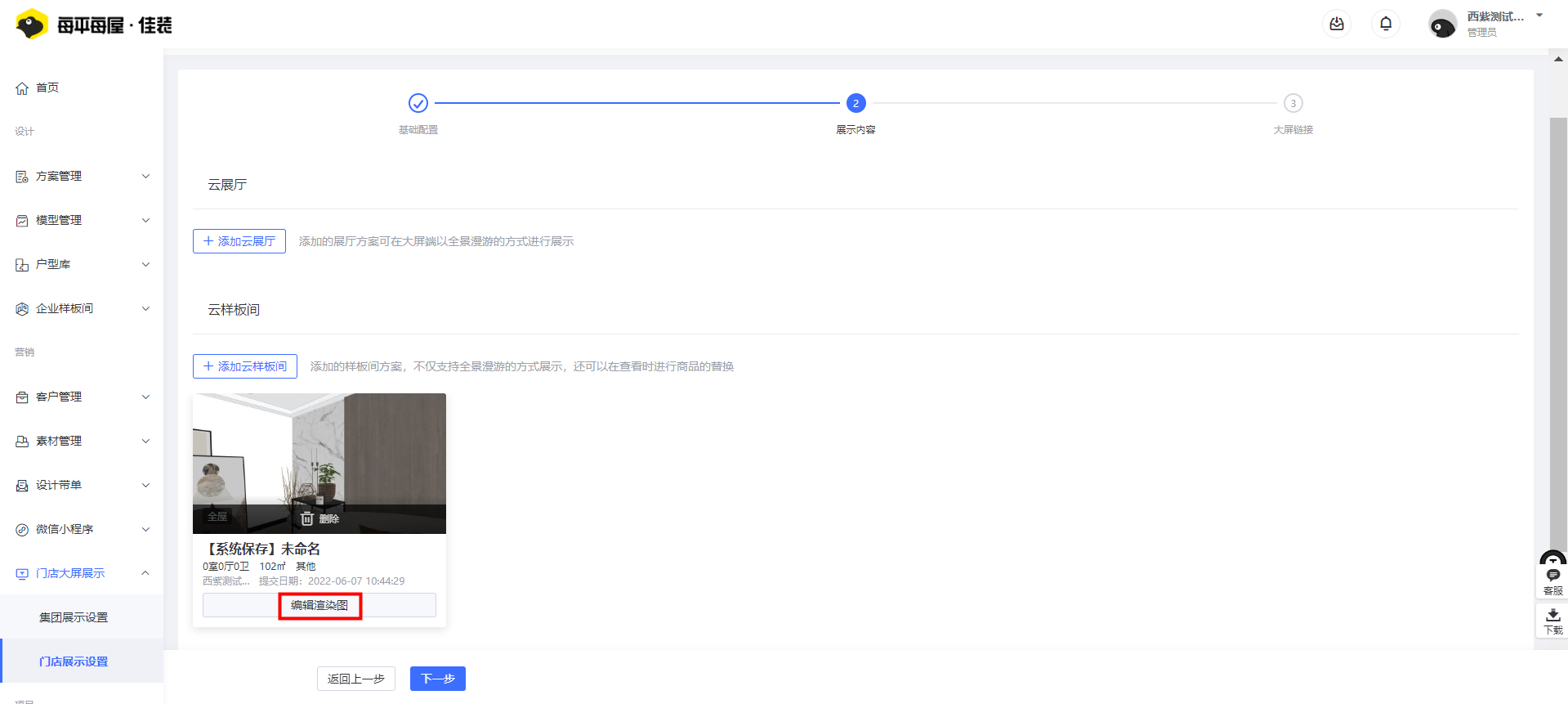
Task: Click the 门店大屏展示 screen icon
Action: [22, 574]
